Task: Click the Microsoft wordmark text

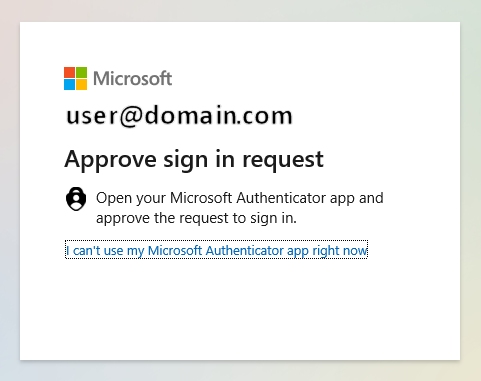Action: pyautogui.click(x=133, y=79)
